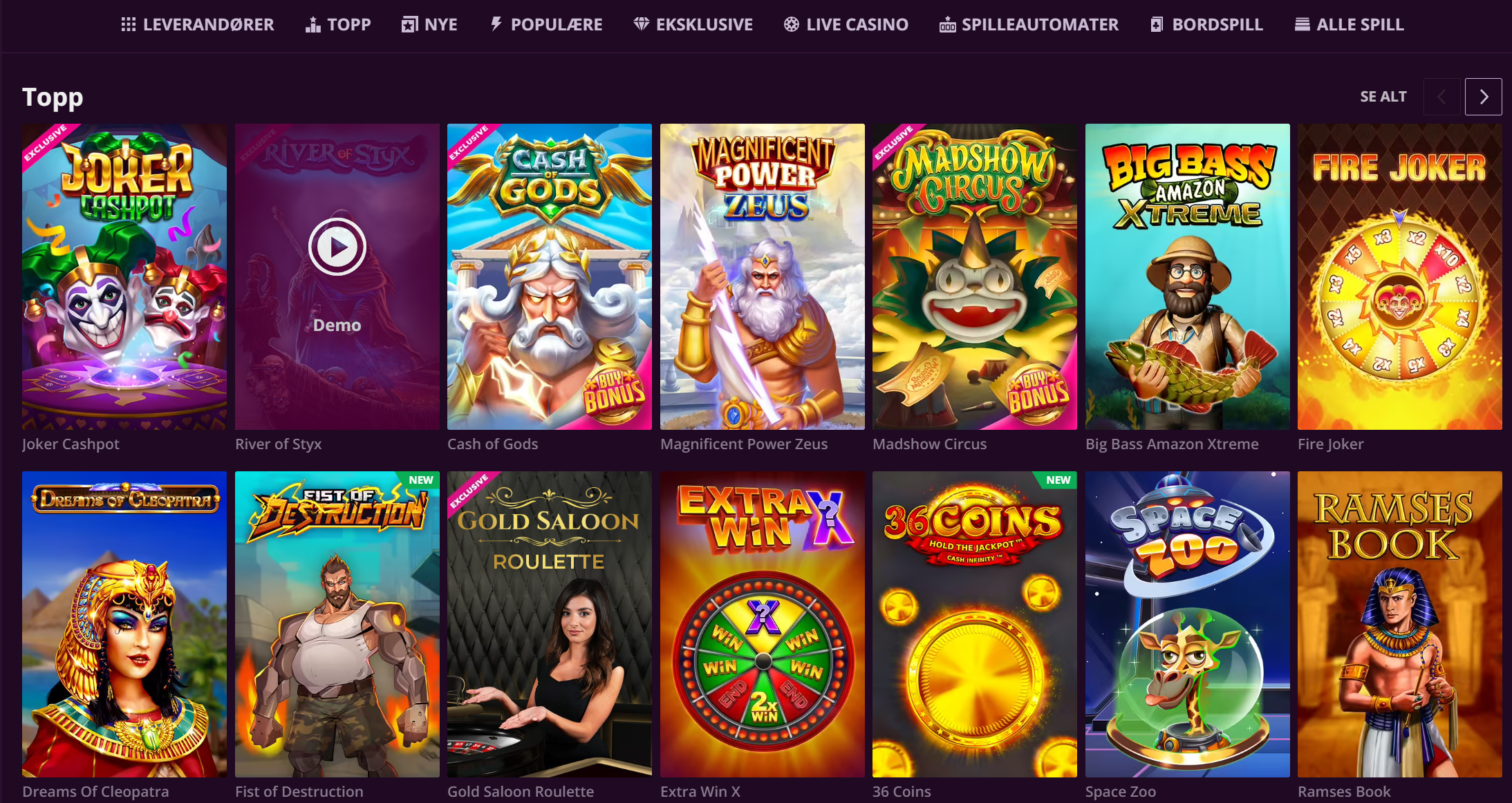This screenshot has height=803, width=1512.
Task: Click the SE ALT link
Action: coord(1383,97)
